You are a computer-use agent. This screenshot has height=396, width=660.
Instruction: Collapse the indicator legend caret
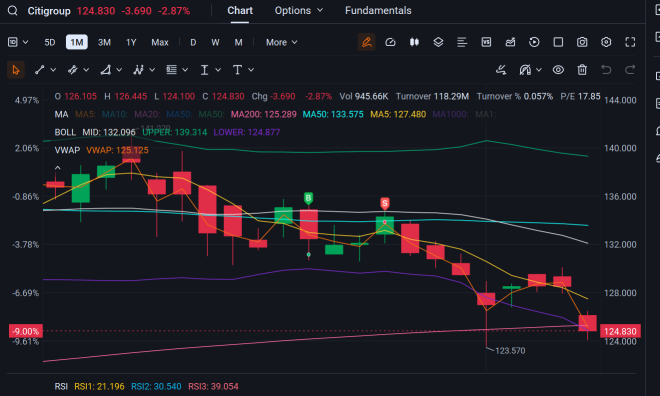pyautogui.click(x=58, y=168)
